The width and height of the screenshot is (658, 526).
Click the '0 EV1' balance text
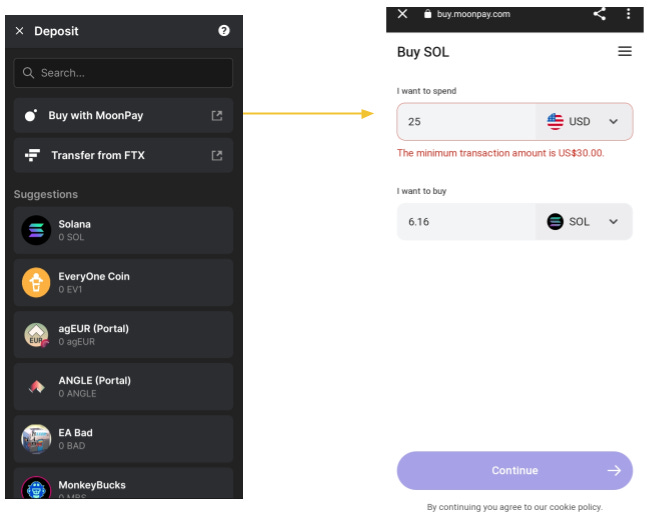[70, 289]
